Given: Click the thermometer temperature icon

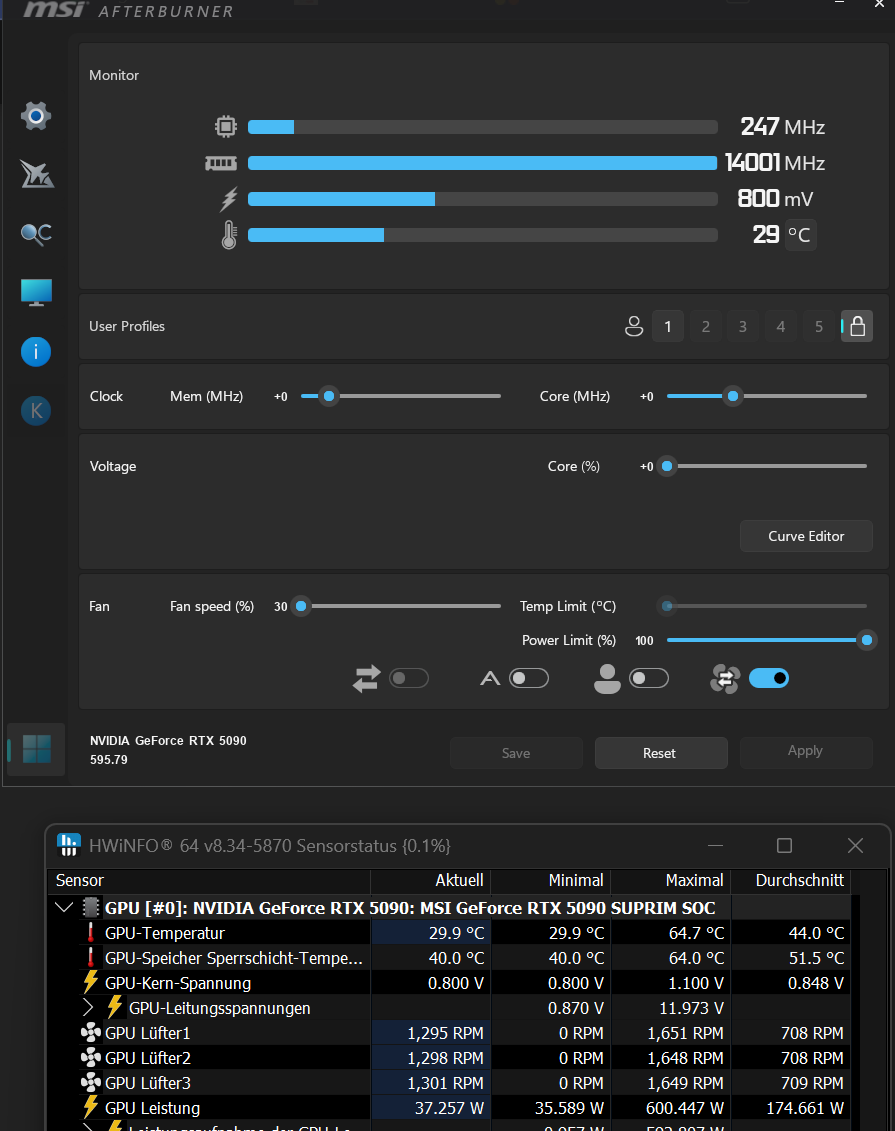Looking at the screenshot, I should [x=229, y=234].
